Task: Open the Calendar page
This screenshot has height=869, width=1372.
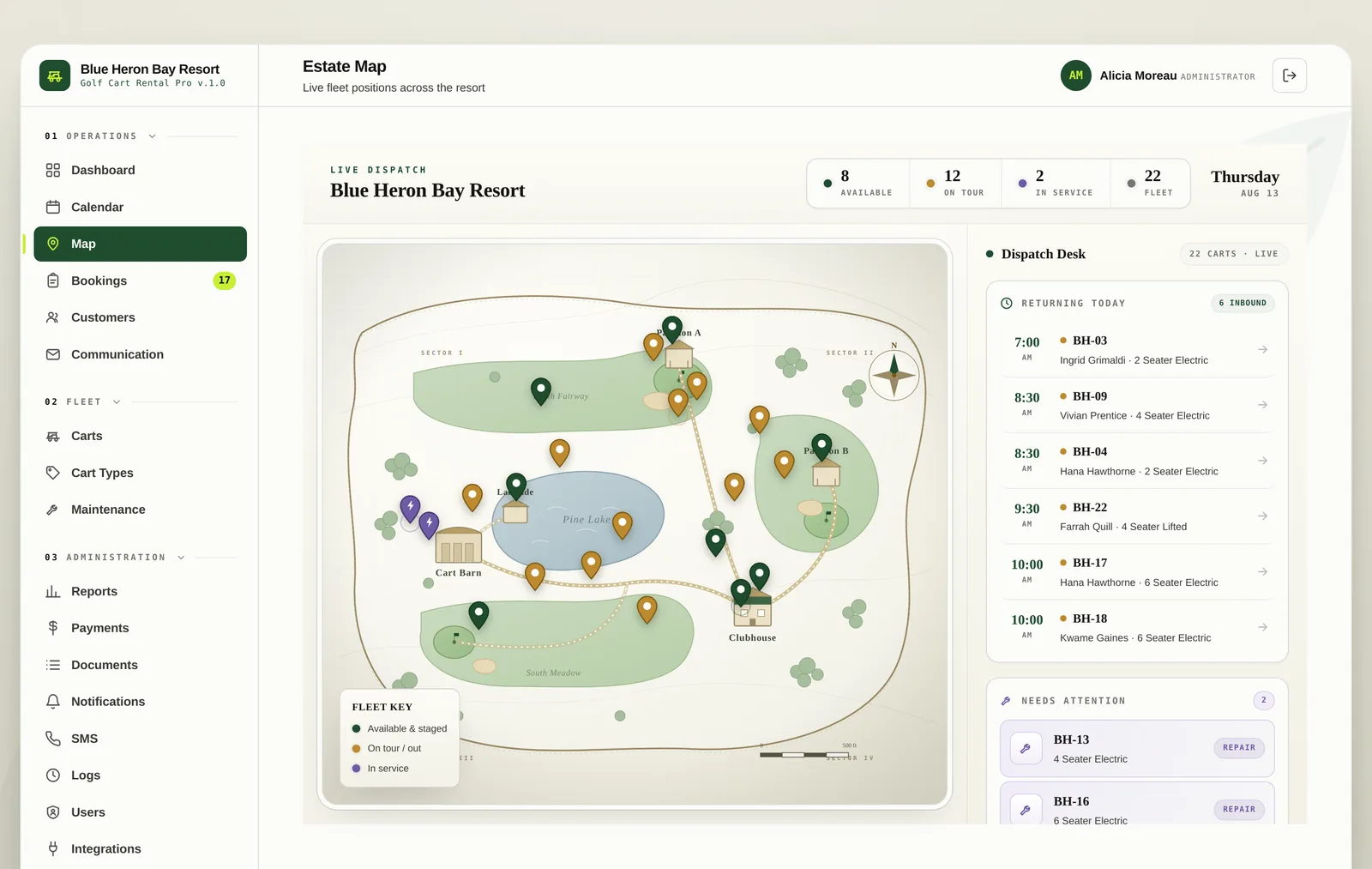Action: [x=140, y=207]
